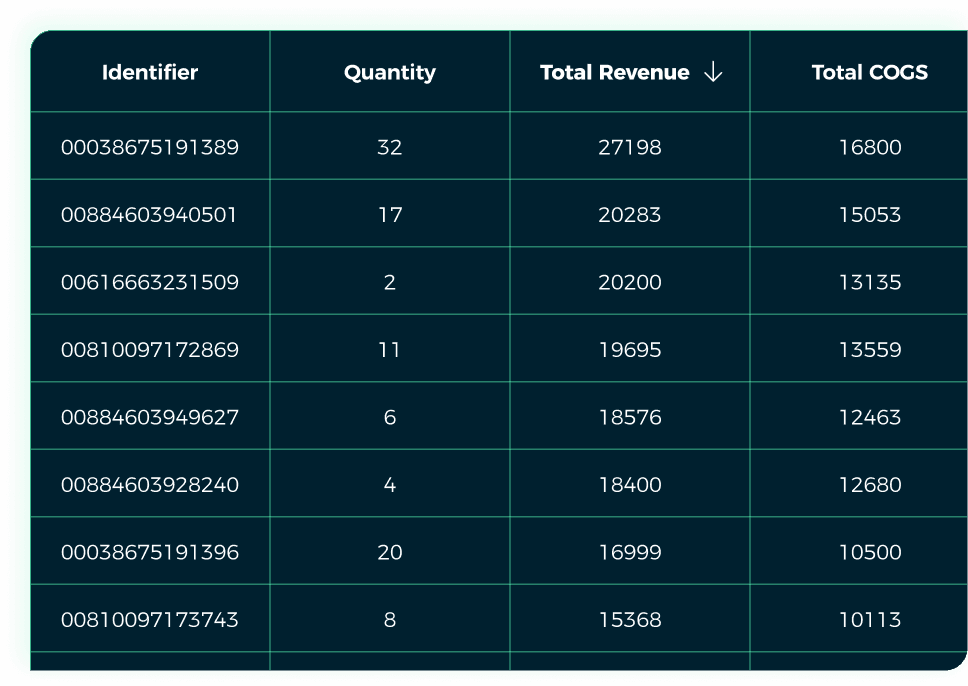Click the revenue value 16999
The width and height of the screenshot is (968, 686).
[x=629, y=551]
